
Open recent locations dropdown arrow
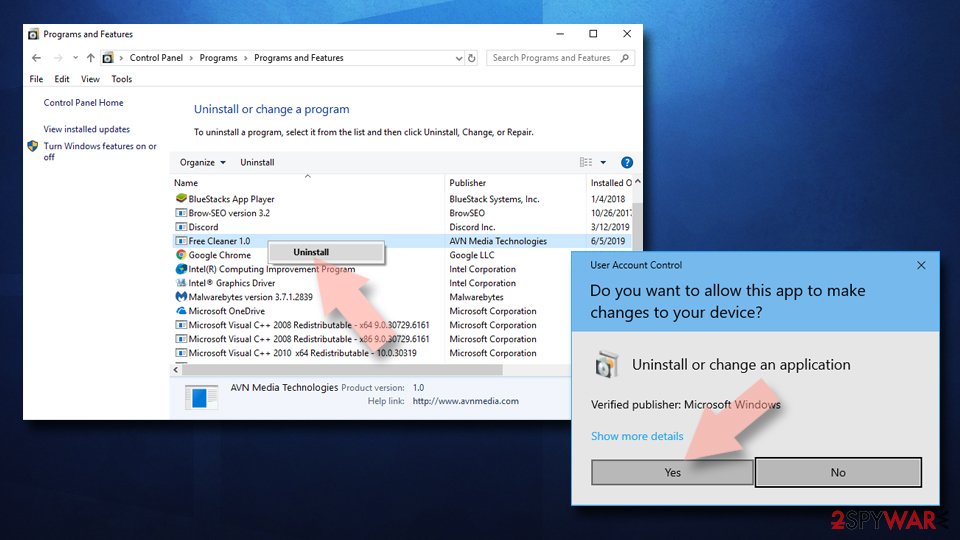(x=75, y=58)
